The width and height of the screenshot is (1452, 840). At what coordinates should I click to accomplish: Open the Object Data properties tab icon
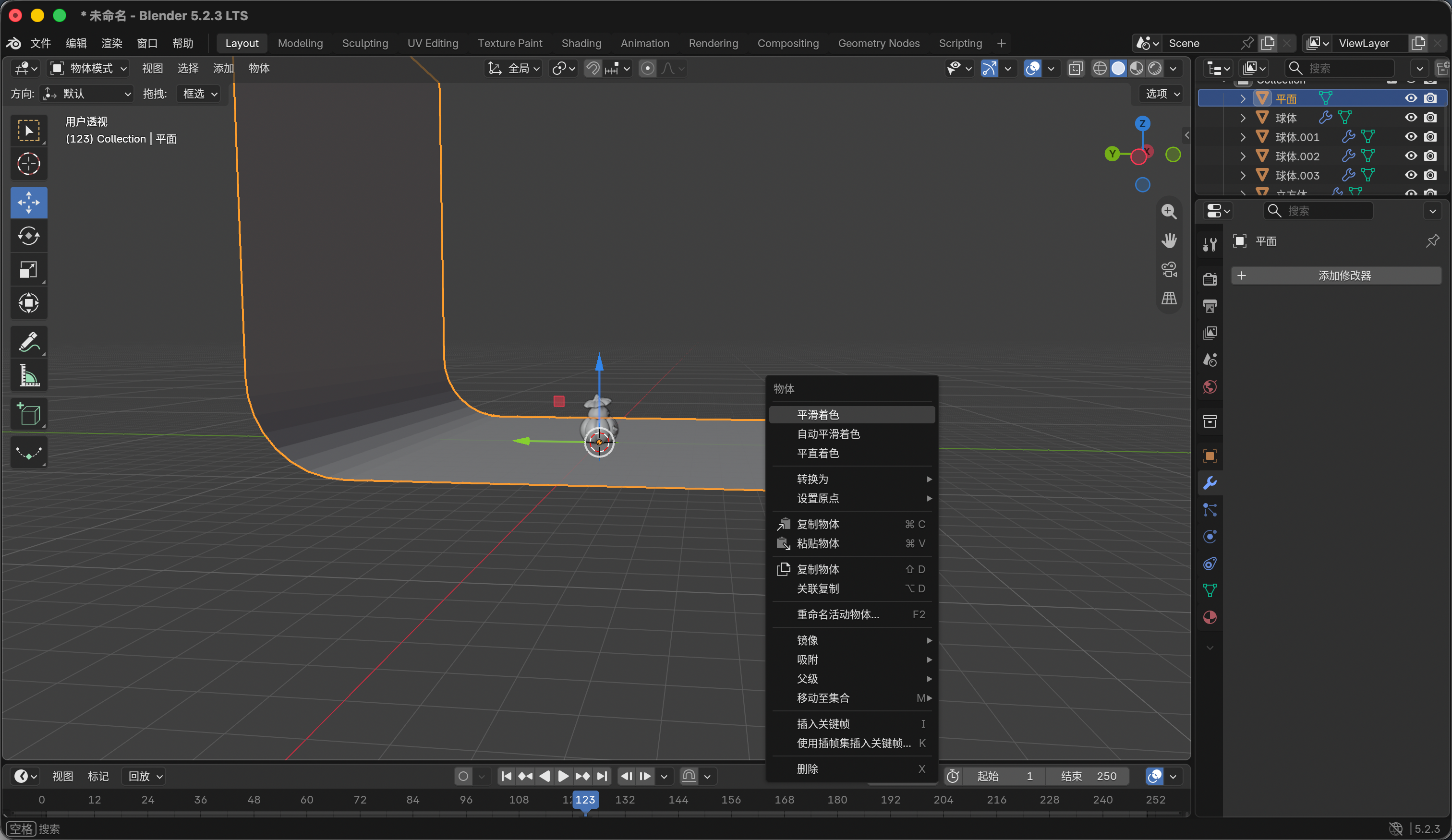coord(1210,590)
